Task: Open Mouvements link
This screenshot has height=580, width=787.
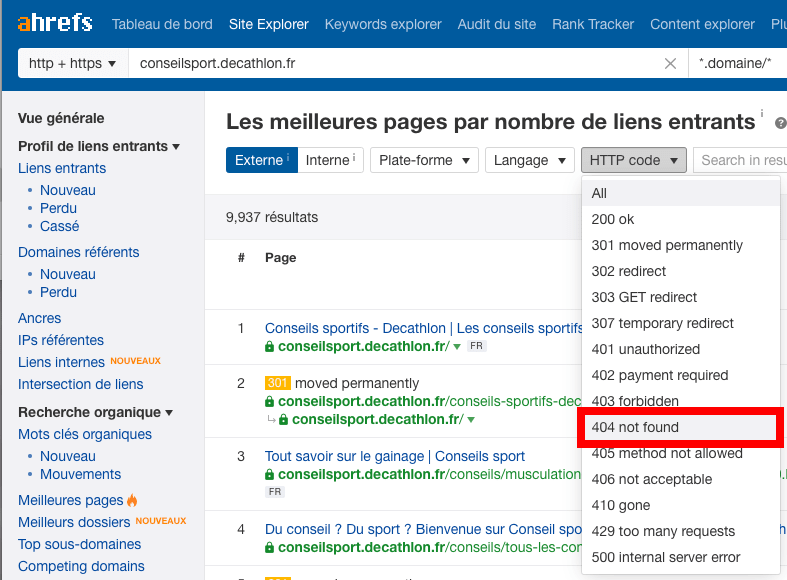Action: click(81, 474)
